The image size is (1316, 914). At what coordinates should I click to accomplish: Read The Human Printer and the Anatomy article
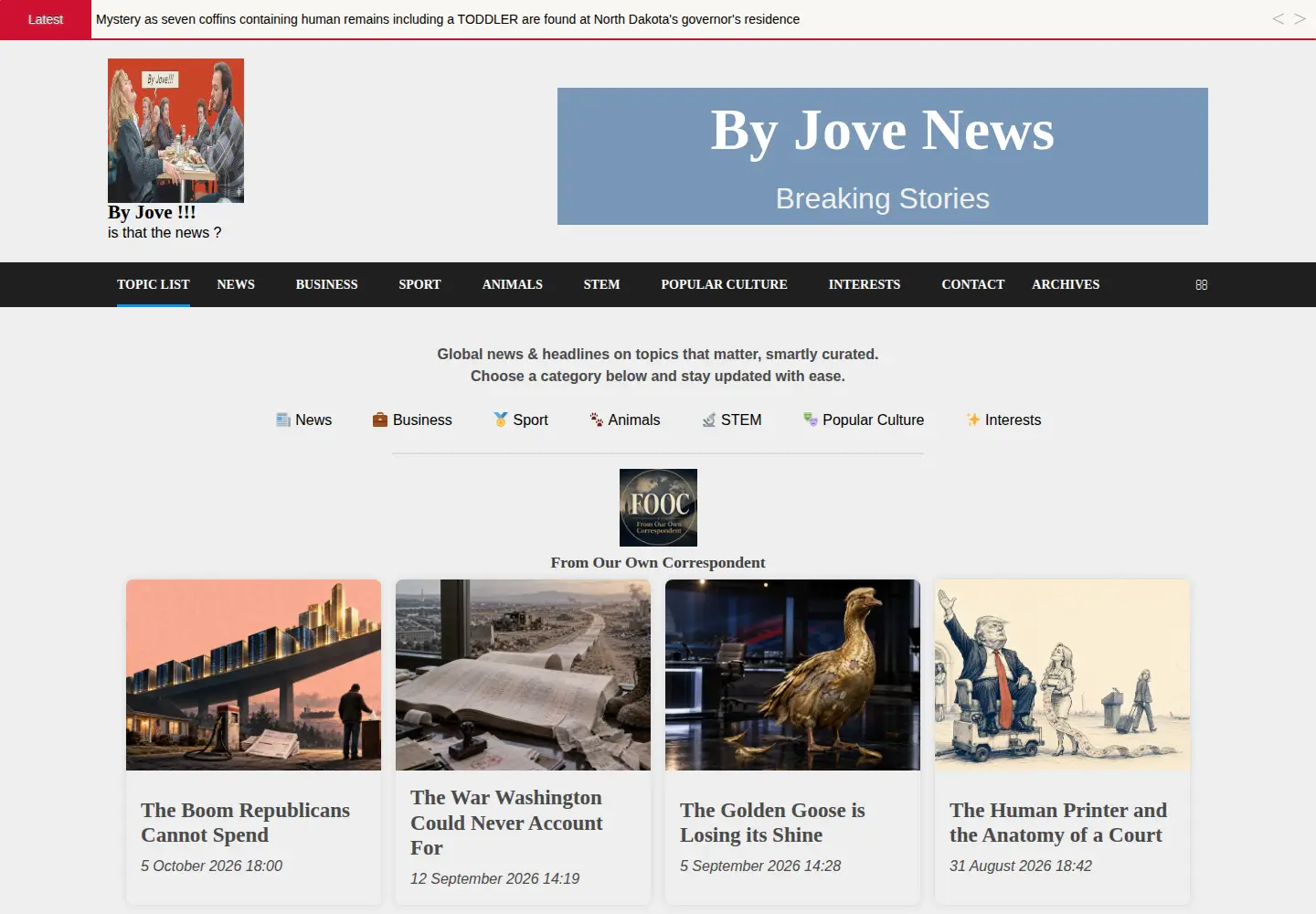(1058, 823)
